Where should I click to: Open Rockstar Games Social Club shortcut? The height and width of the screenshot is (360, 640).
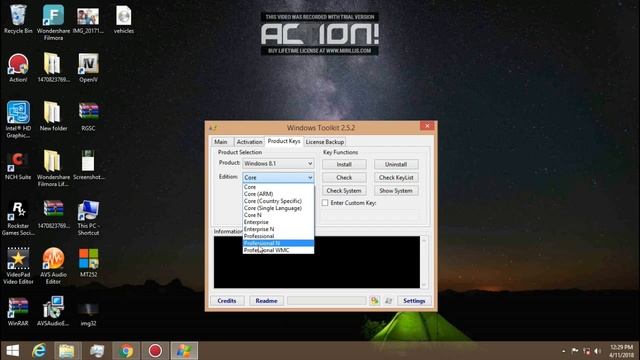tap(18, 218)
